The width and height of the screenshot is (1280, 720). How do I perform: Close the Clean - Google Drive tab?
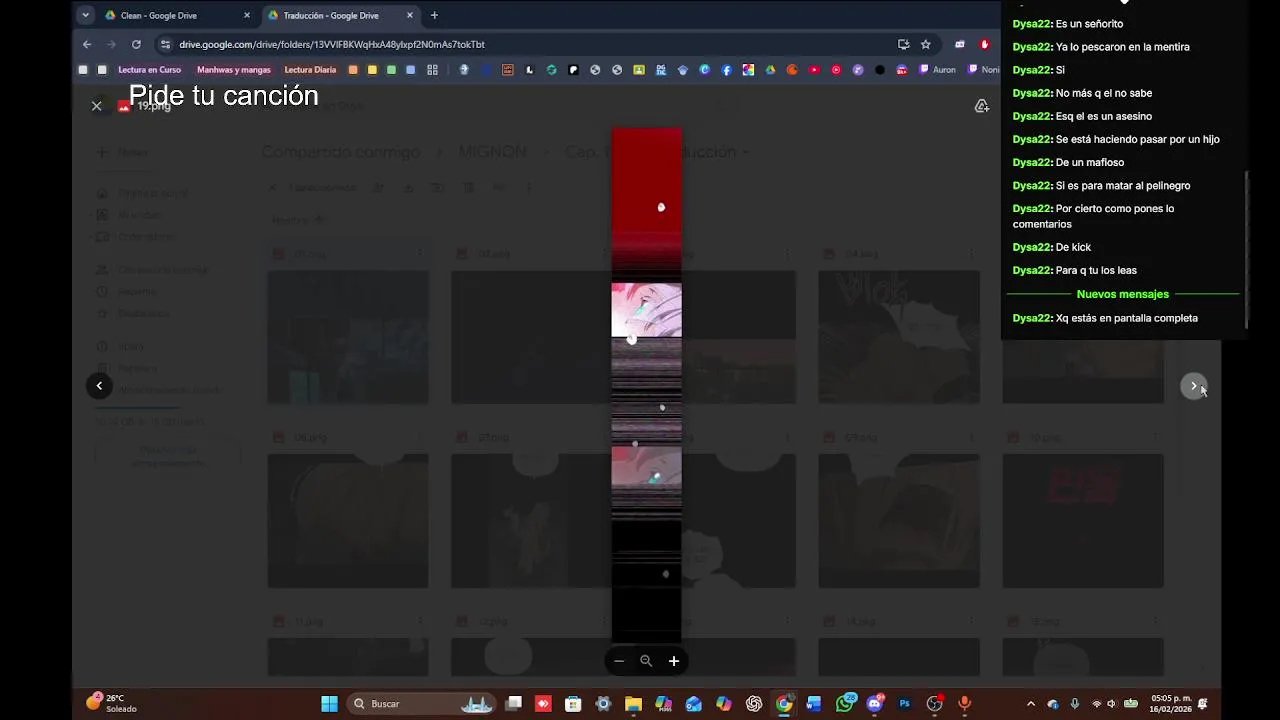[x=247, y=15]
